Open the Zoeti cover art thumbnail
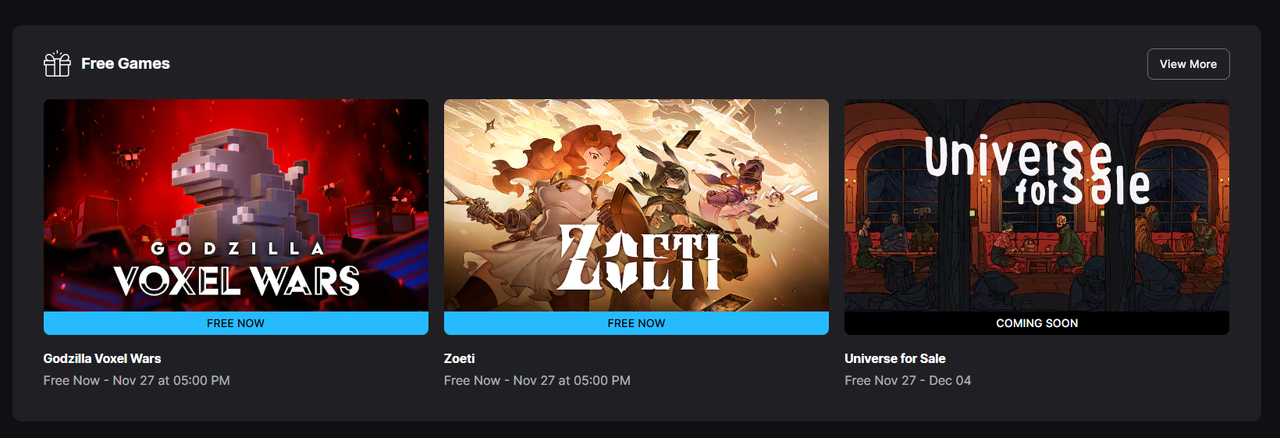 (636, 205)
